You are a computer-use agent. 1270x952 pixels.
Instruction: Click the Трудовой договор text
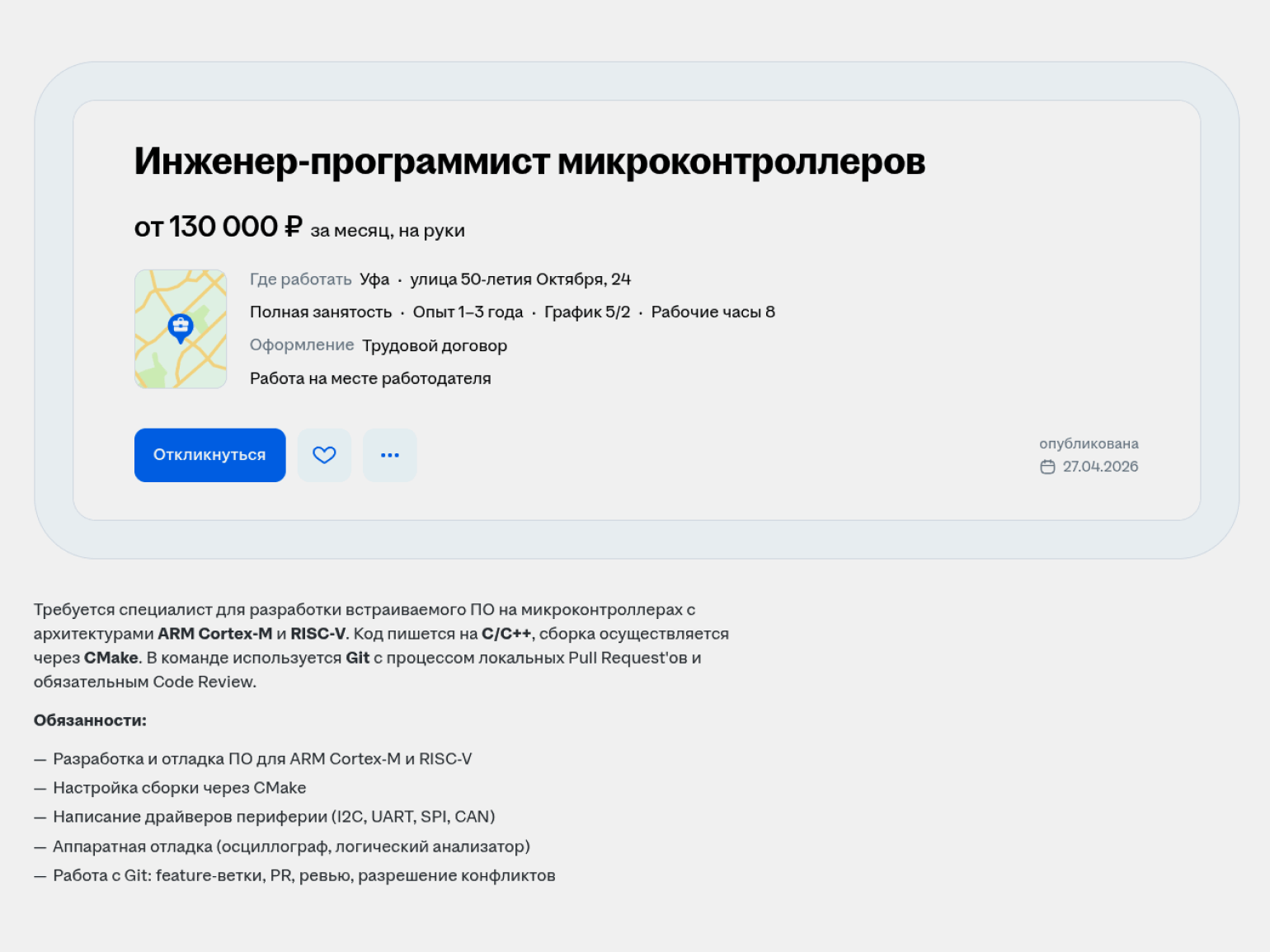[435, 345]
